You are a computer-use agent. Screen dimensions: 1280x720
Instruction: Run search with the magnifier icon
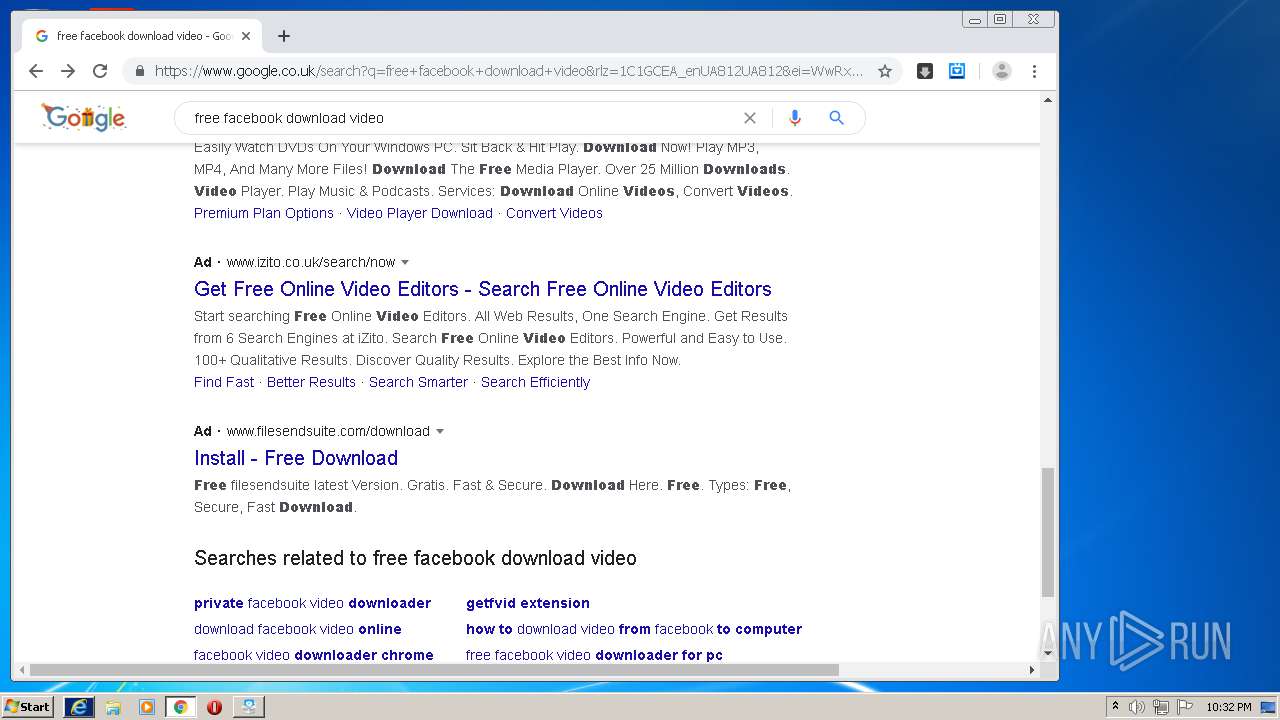pos(837,118)
